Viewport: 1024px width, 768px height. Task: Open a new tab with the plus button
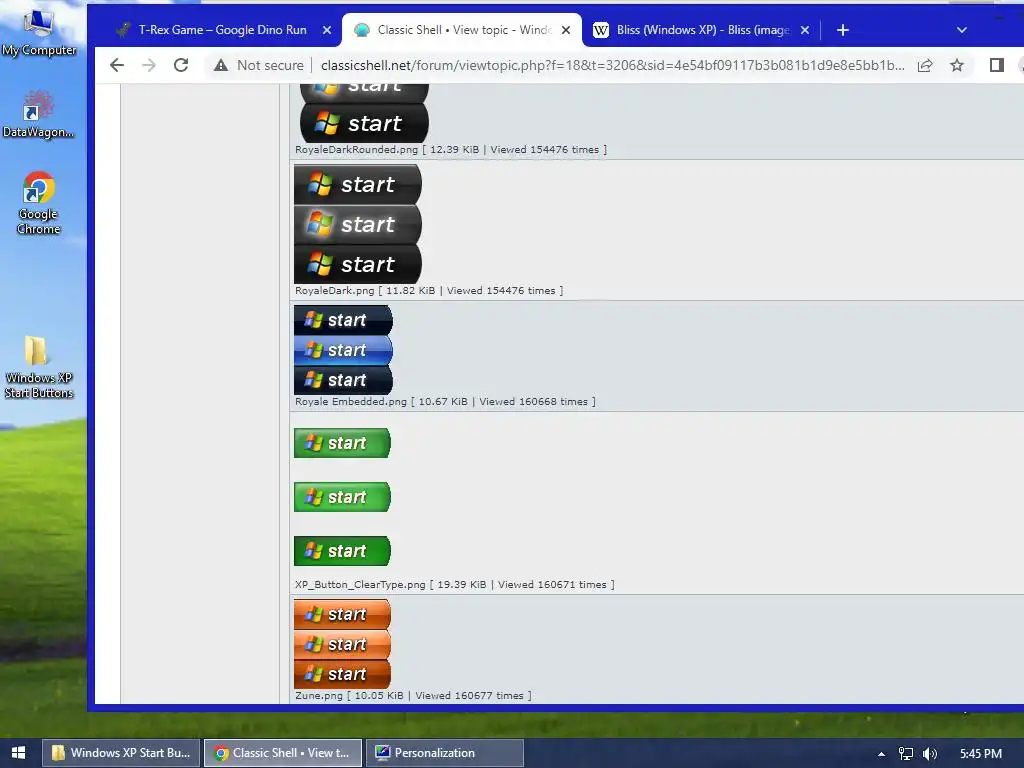(x=842, y=30)
